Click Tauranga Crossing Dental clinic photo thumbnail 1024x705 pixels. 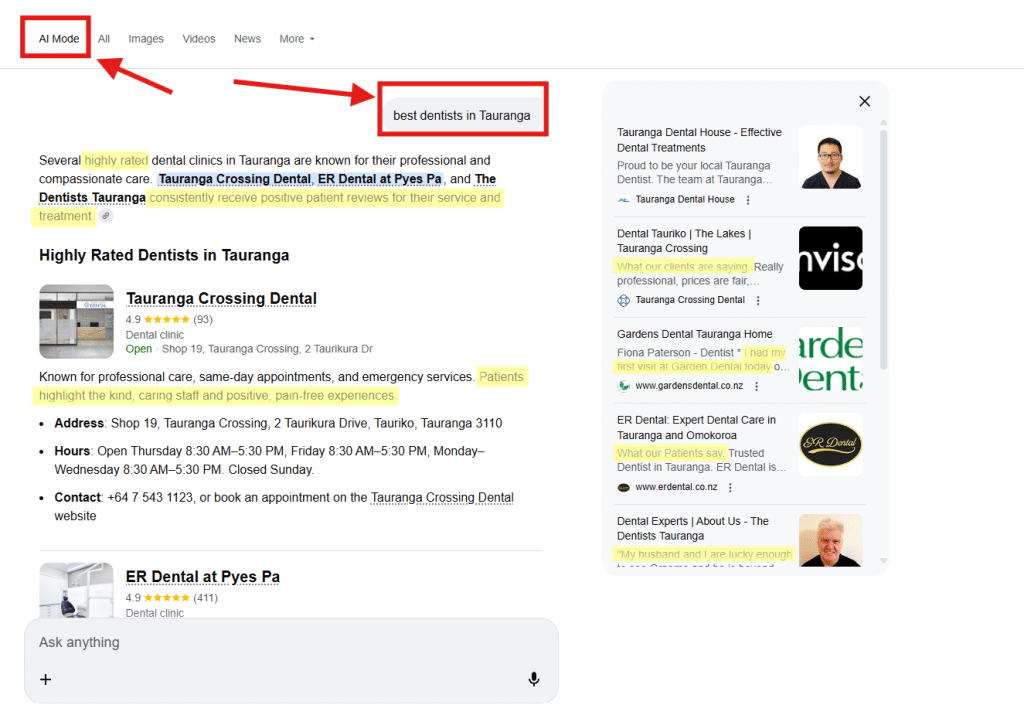click(x=76, y=321)
